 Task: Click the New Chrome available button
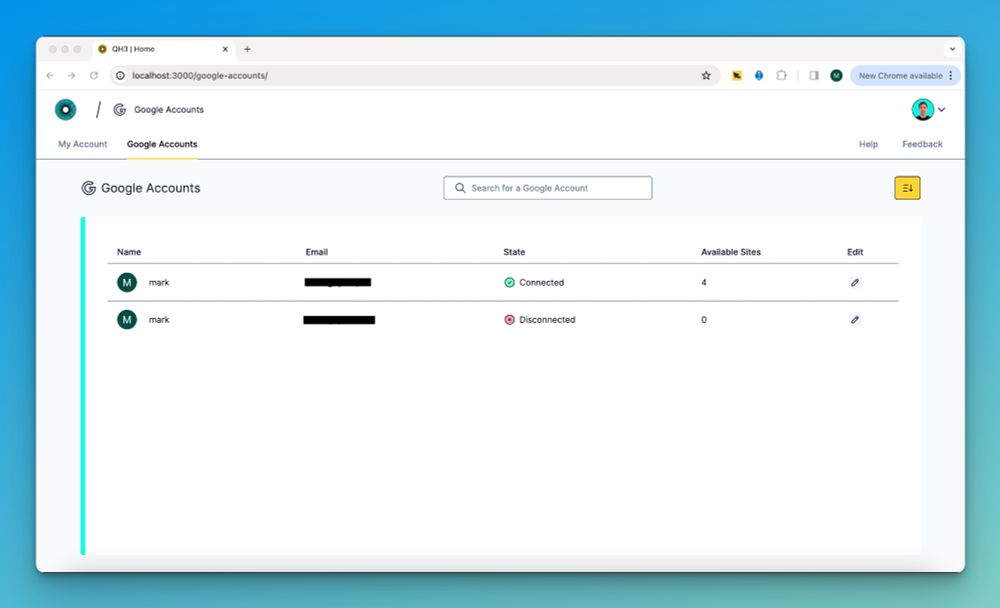[x=900, y=75]
